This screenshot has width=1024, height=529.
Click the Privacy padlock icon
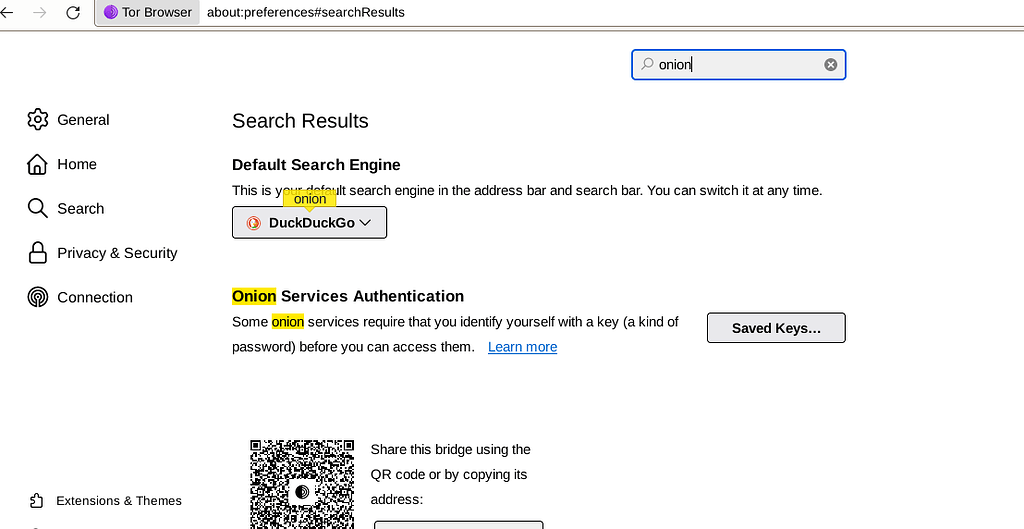point(37,253)
